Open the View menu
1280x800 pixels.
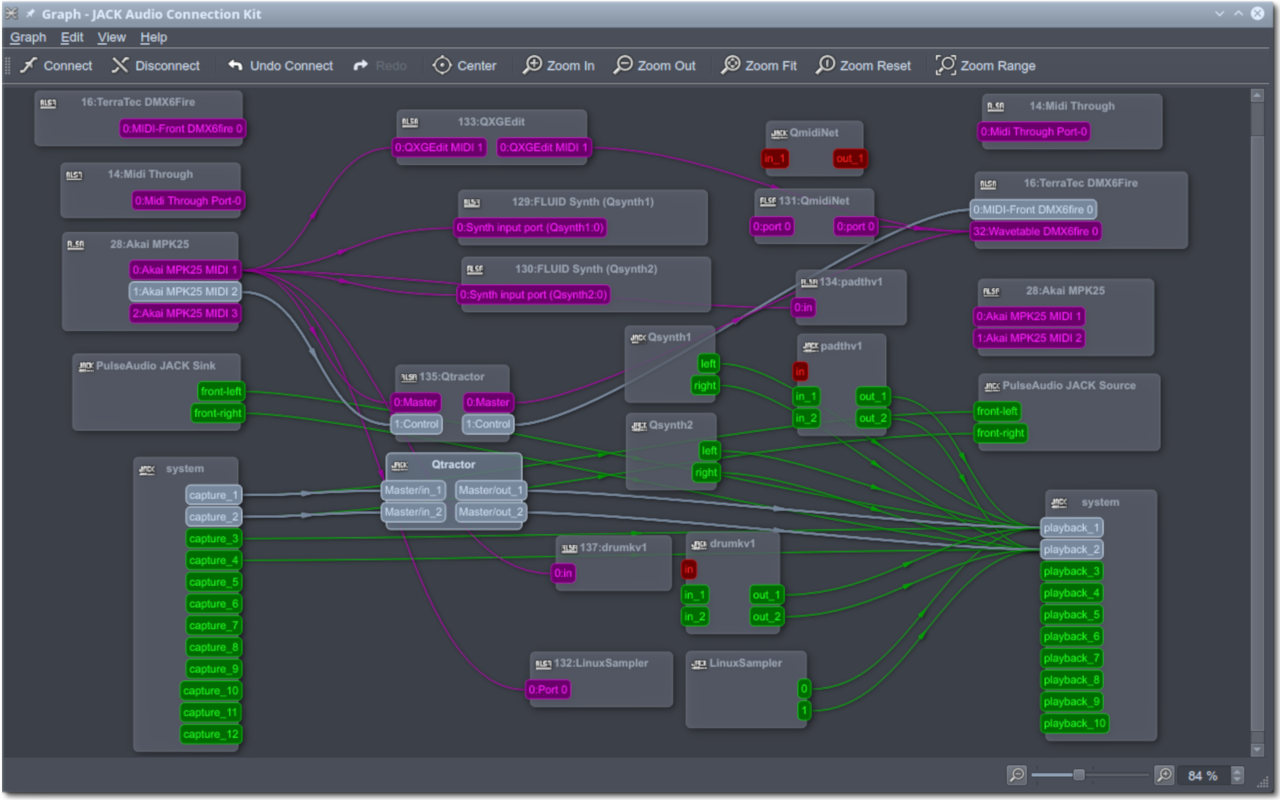pyautogui.click(x=112, y=37)
